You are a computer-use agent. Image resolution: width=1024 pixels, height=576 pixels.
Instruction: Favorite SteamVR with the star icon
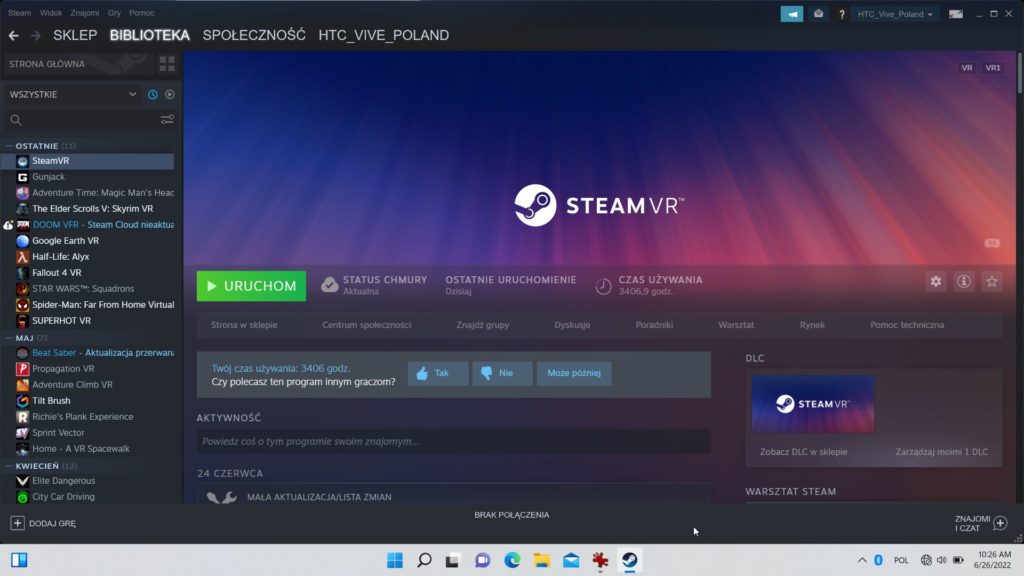click(x=991, y=281)
